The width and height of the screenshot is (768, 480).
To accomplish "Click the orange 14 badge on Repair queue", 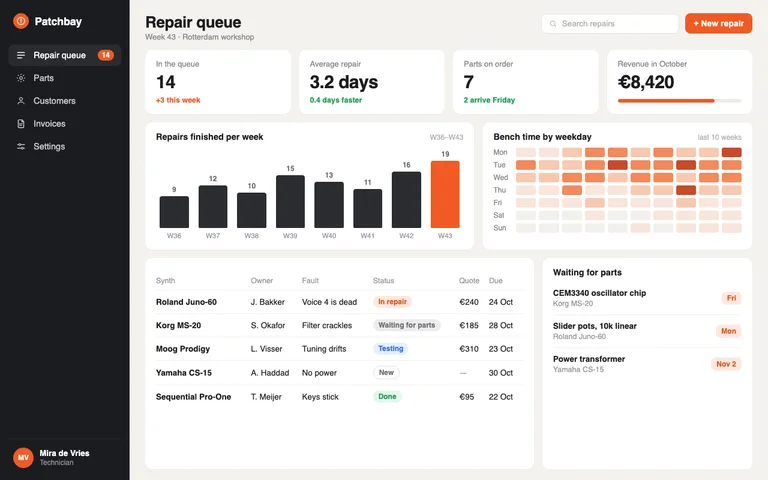I will 105,55.
